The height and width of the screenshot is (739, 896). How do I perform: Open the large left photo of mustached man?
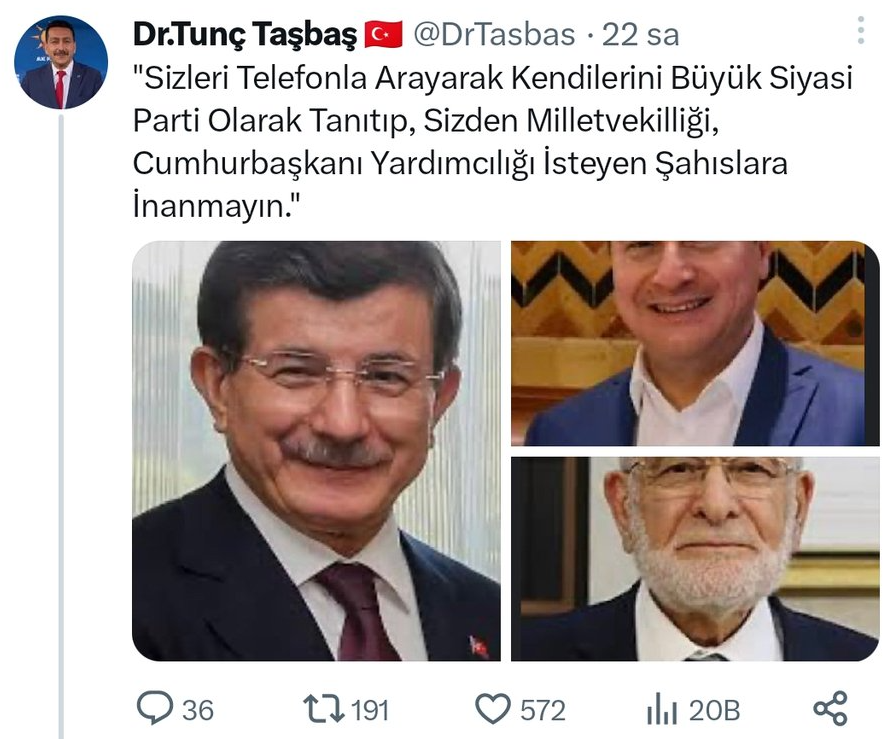[x=317, y=451]
